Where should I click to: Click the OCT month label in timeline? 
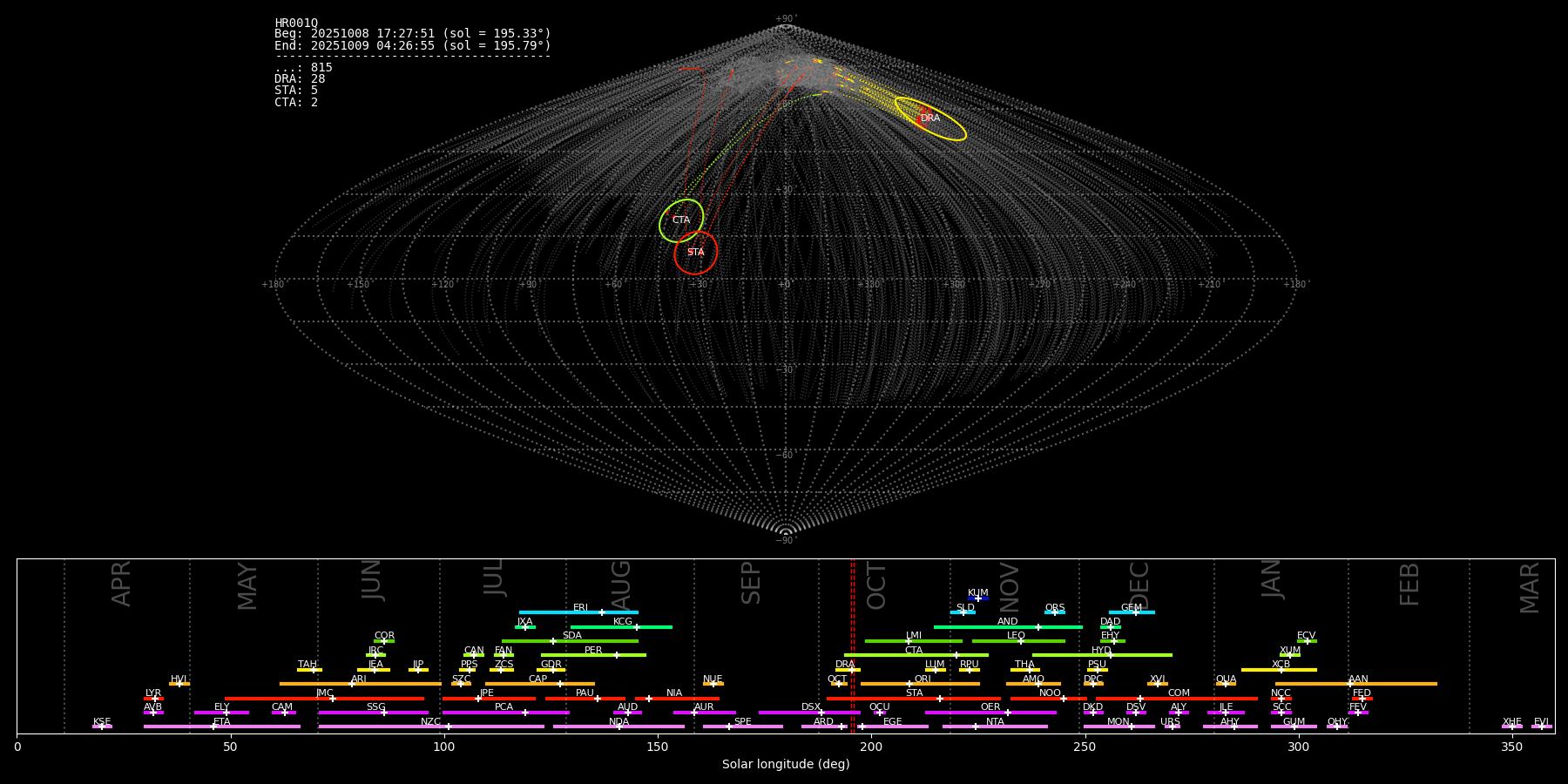876,585
